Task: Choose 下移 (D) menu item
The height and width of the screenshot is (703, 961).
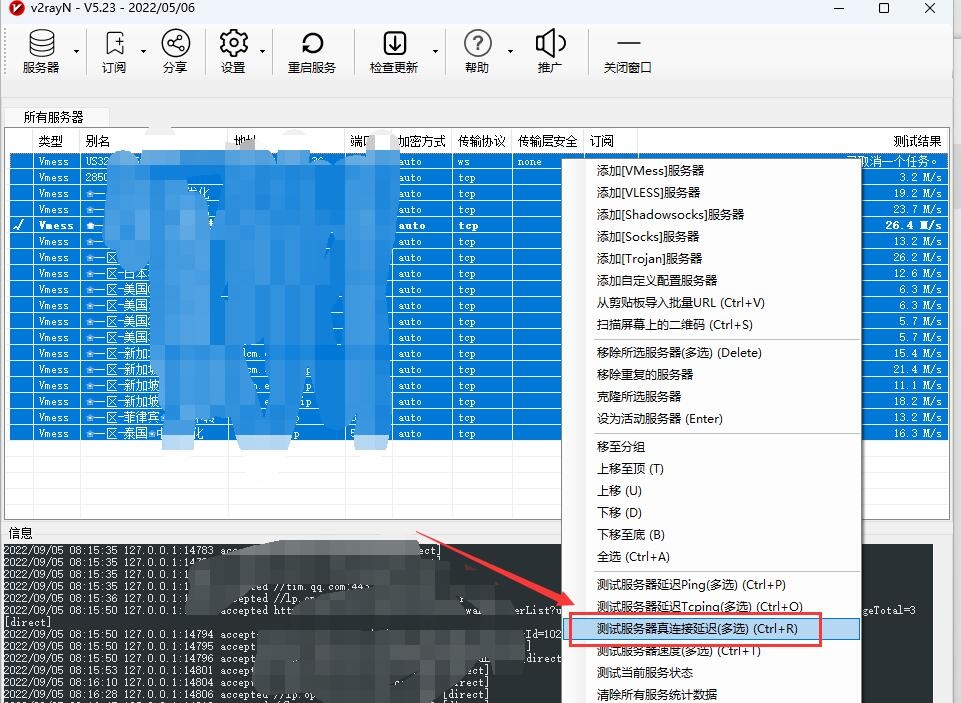Action: pyautogui.click(x=619, y=513)
